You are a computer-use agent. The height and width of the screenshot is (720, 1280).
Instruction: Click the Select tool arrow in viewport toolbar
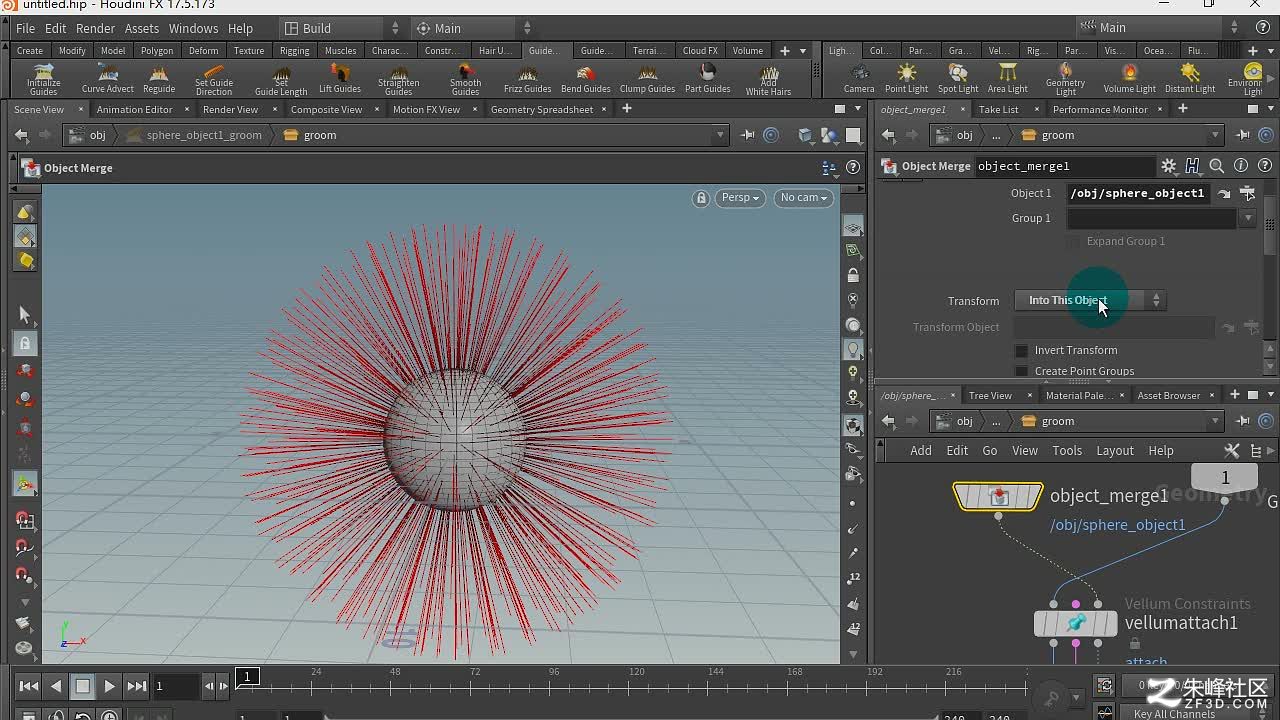25,314
